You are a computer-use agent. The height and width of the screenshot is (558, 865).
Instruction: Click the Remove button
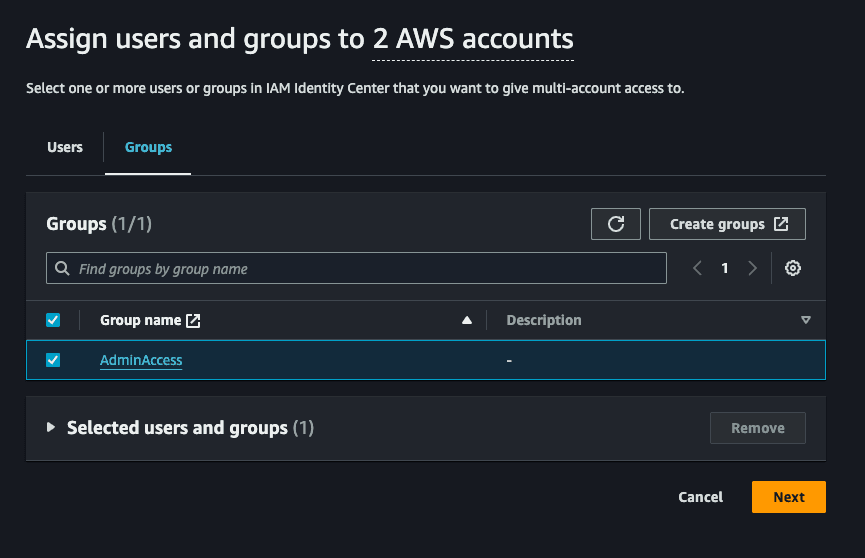pyautogui.click(x=757, y=428)
